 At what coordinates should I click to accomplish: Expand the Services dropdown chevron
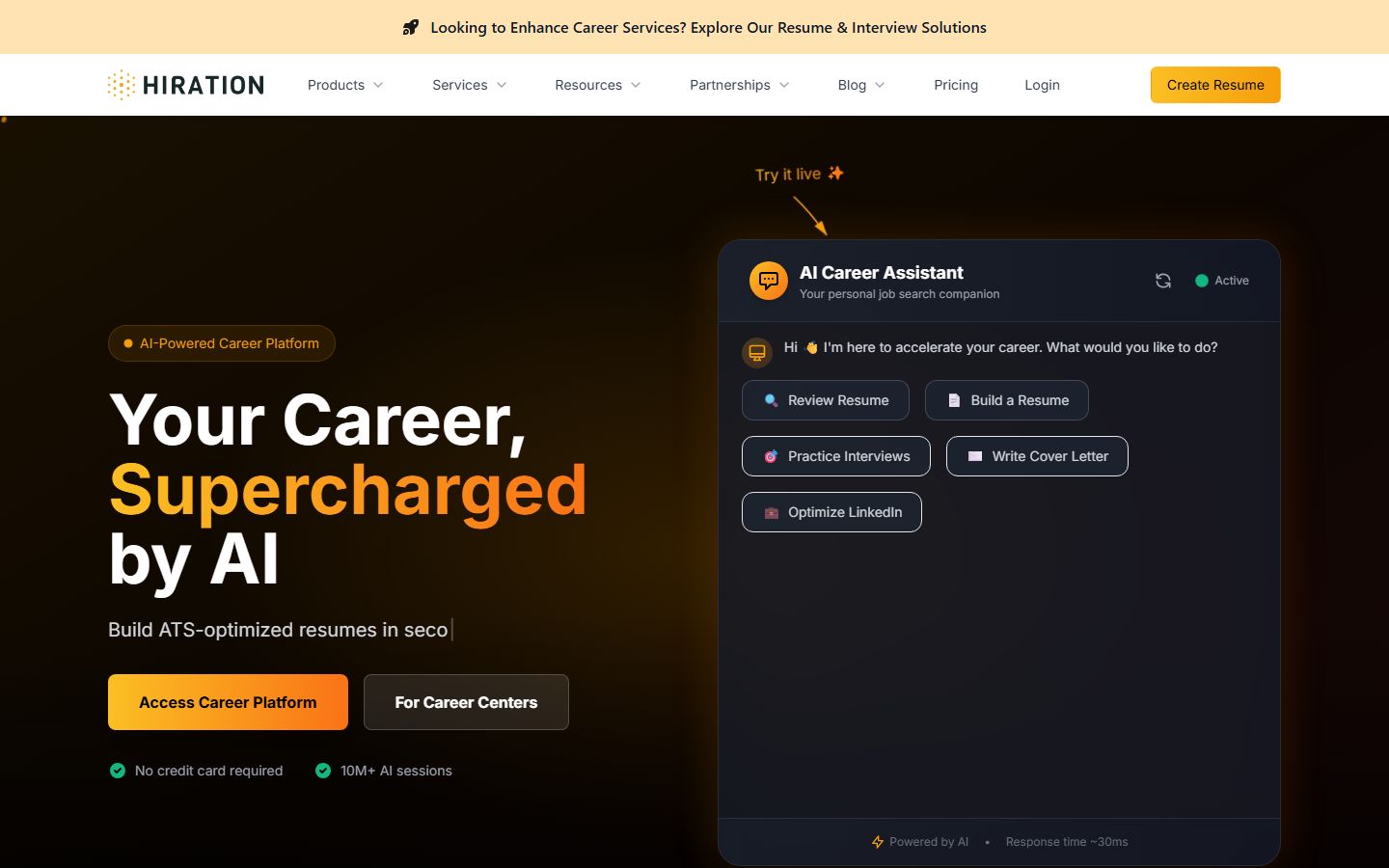(502, 85)
